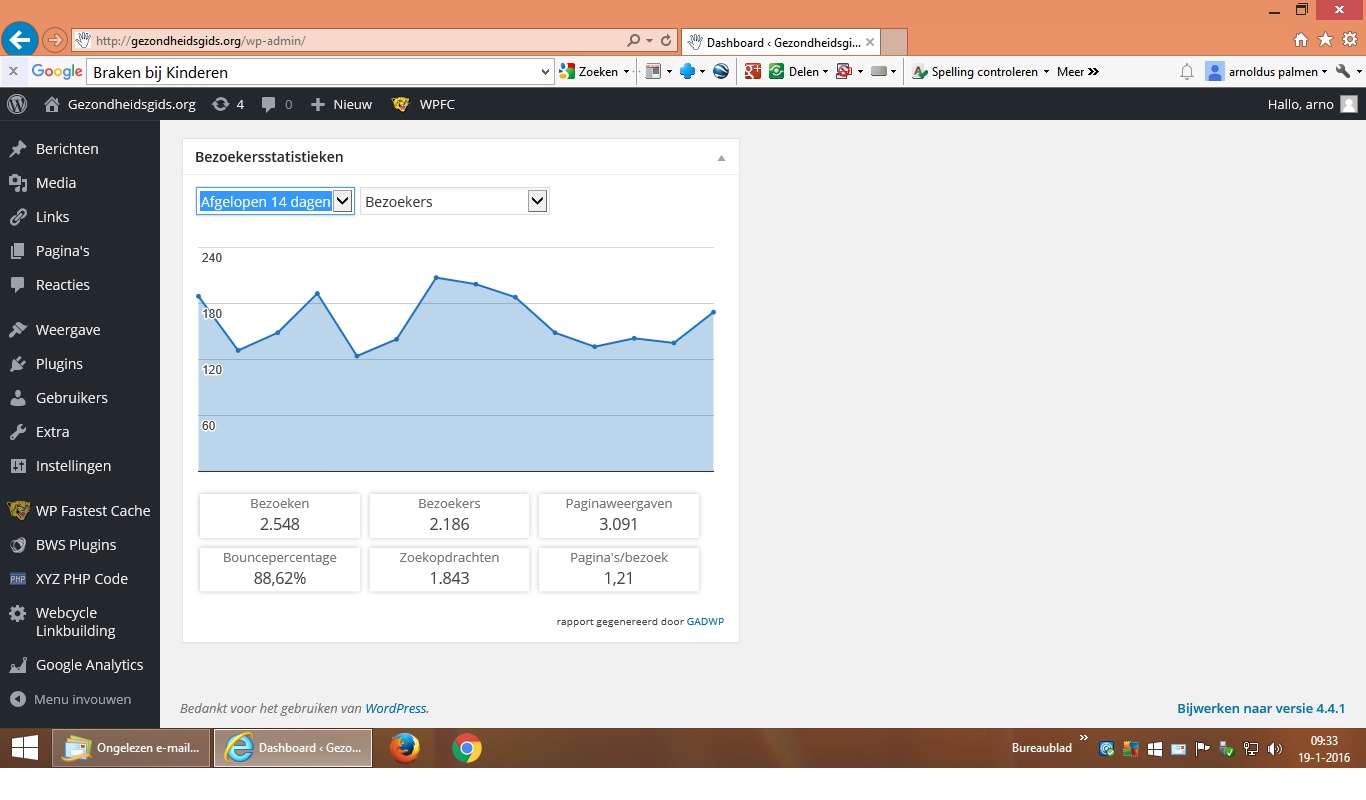Click the Gebruikers person icon
1366x800 pixels.
pos(17,398)
